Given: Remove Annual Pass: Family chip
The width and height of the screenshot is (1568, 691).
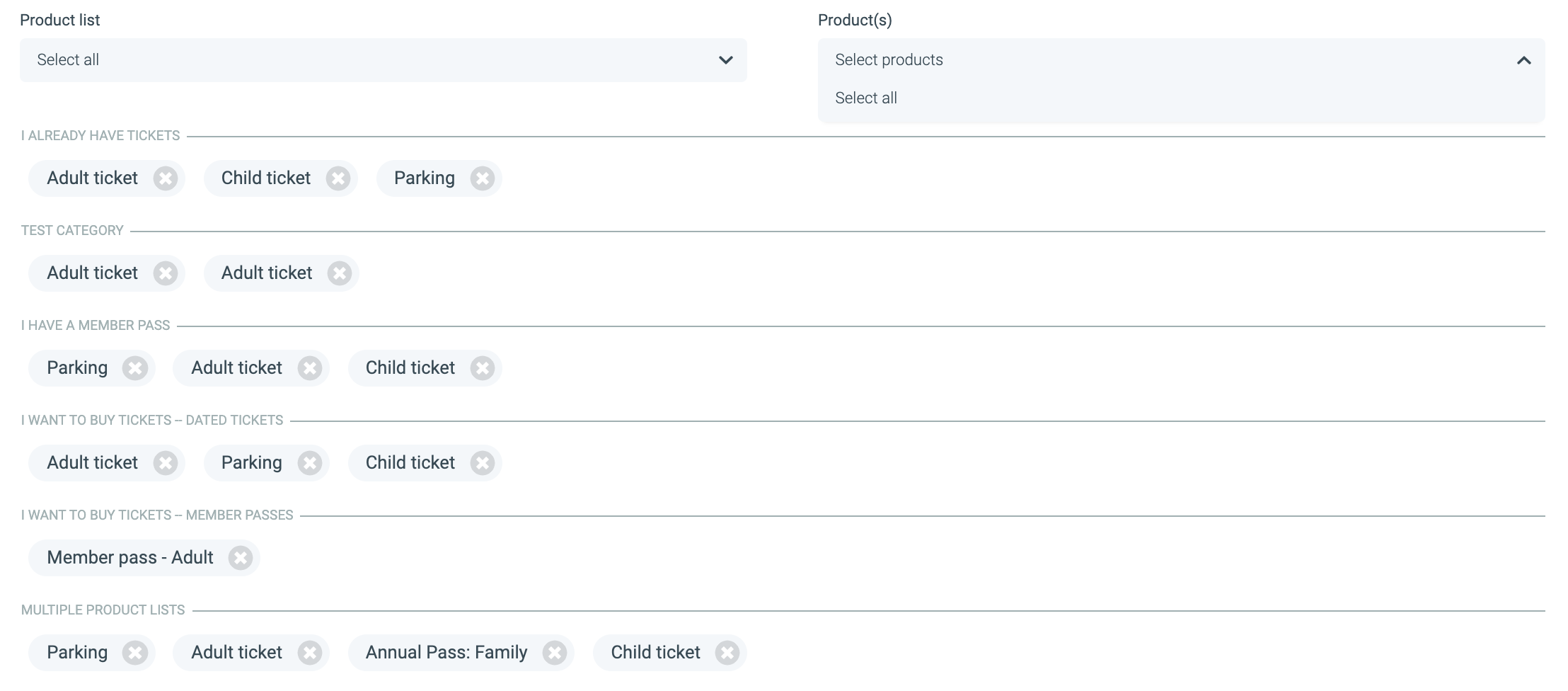Looking at the screenshot, I should (555, 653).
